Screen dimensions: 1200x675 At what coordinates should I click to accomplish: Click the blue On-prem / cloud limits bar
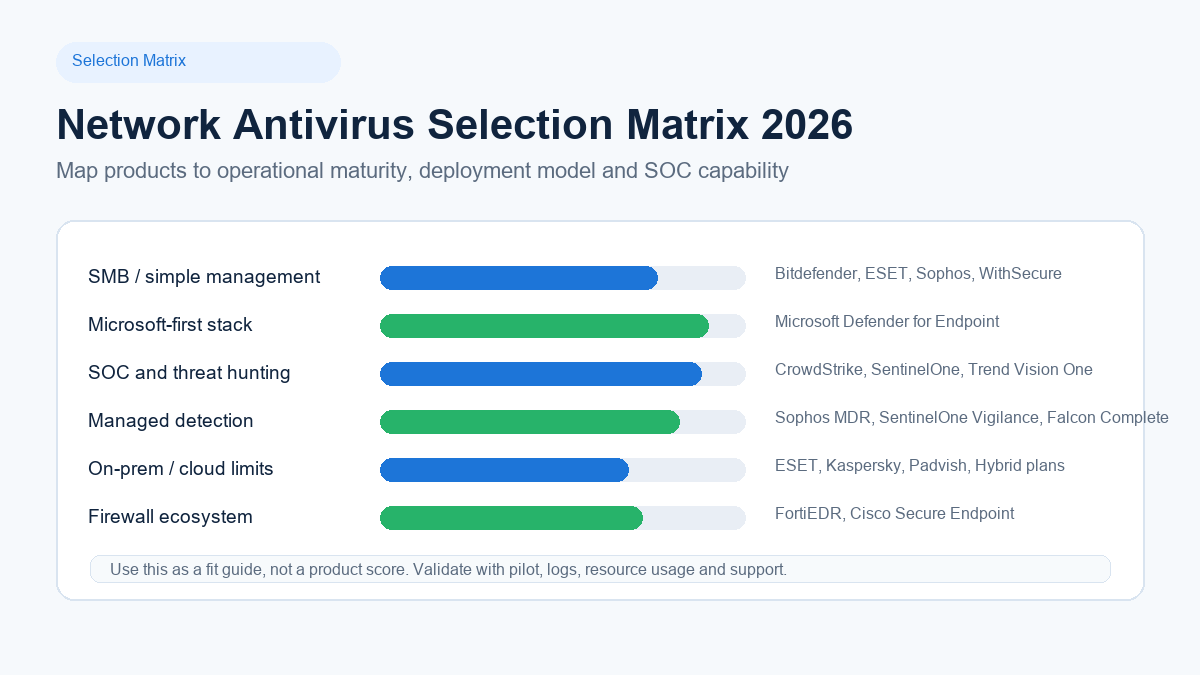coord(504,470)
